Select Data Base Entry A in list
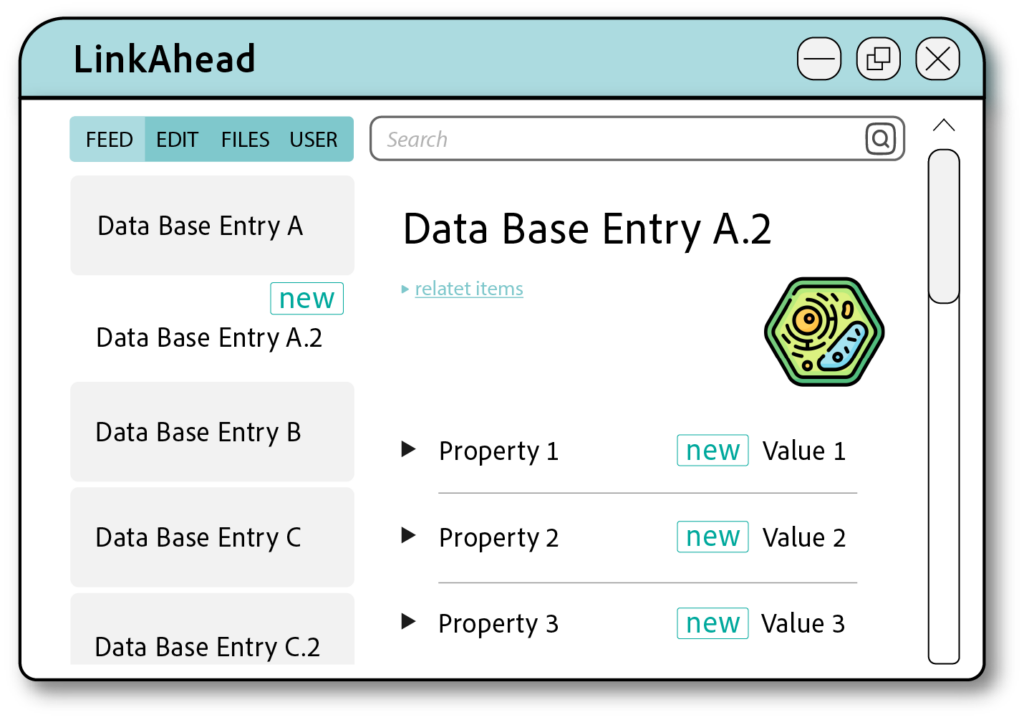 (211, 226)
